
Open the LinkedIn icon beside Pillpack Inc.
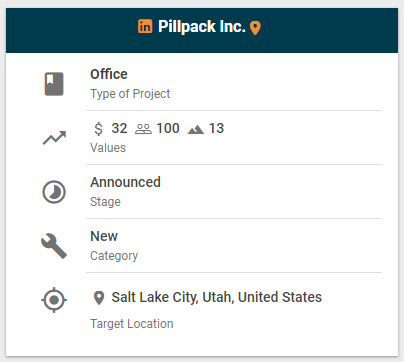145,26
